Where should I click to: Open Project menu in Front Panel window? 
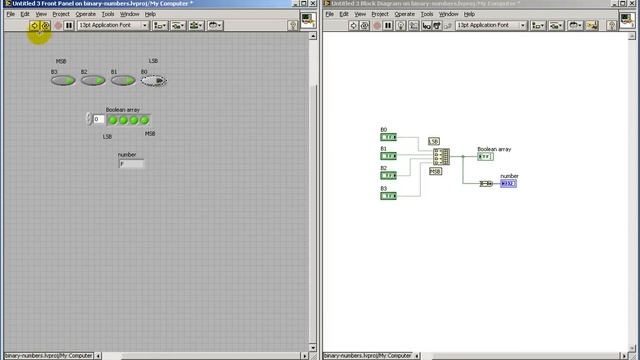[61, 14]
